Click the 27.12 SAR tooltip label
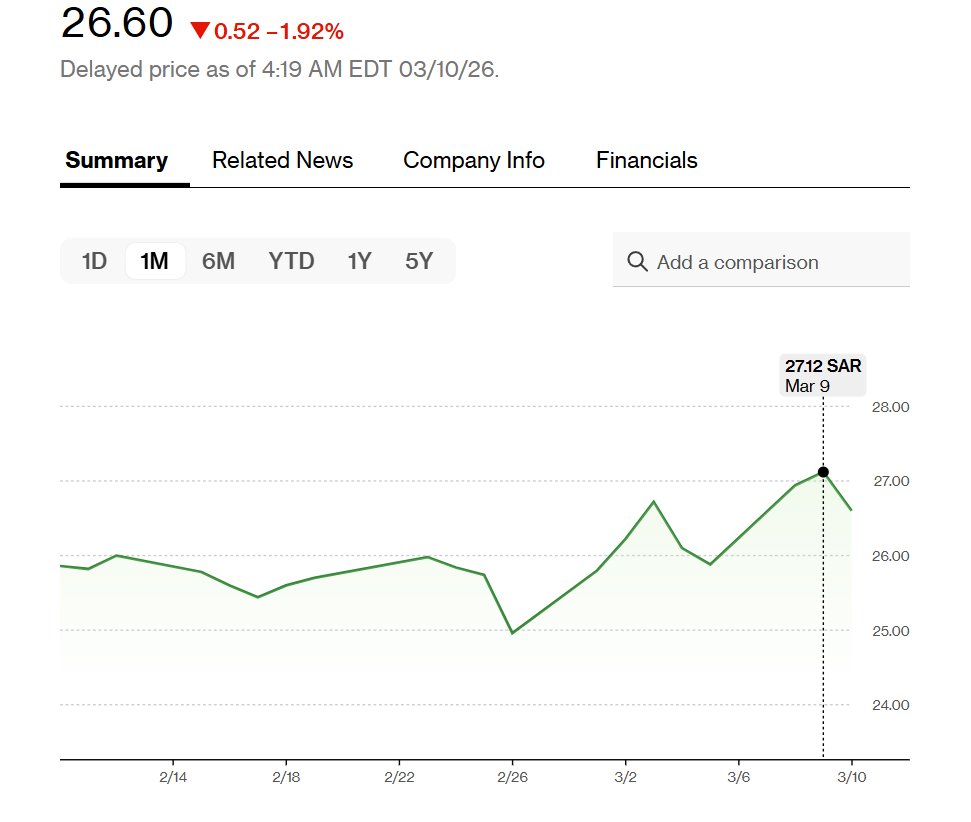 pos(823,367)
